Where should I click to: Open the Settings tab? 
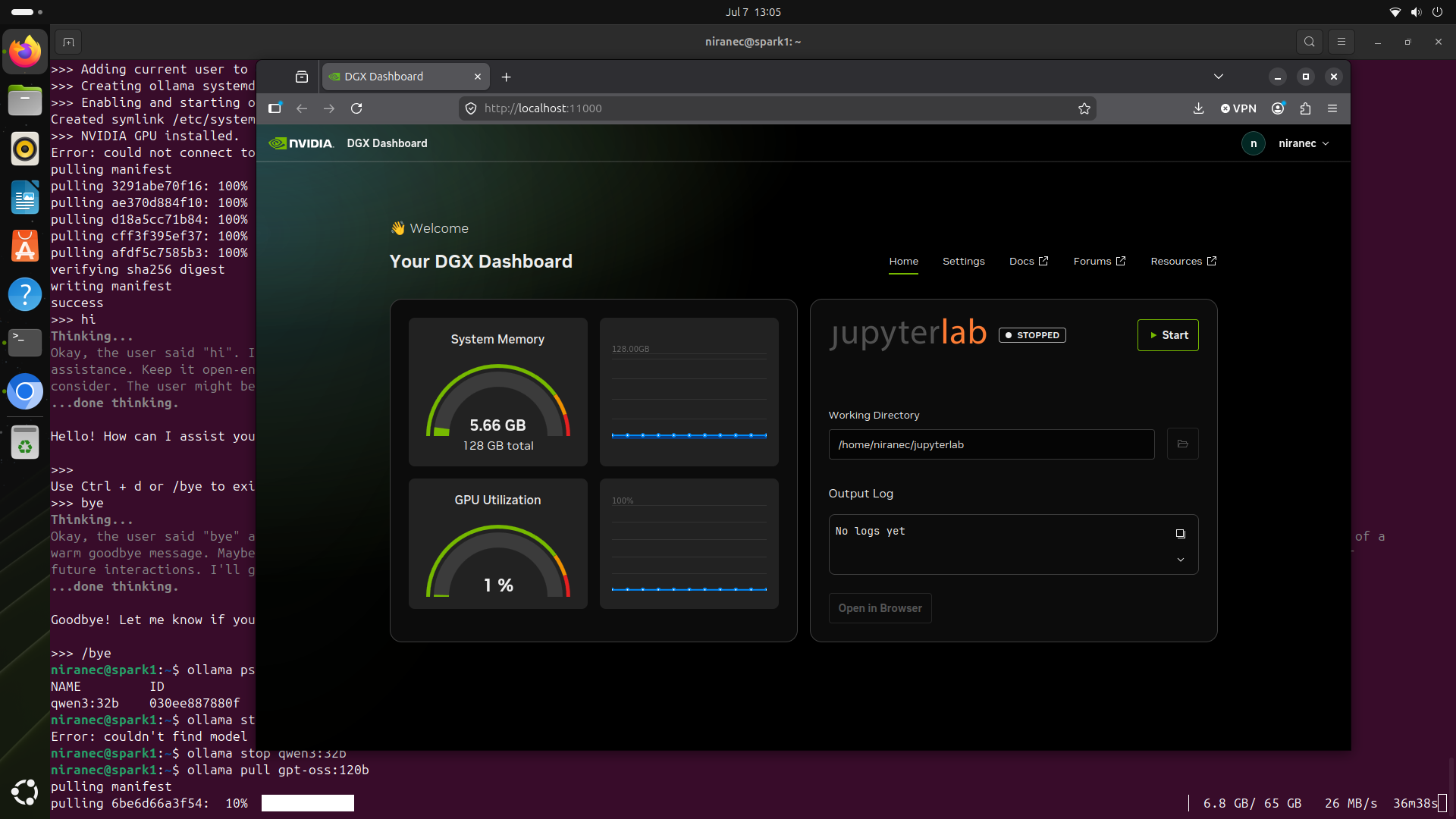[x=964, y=262]
